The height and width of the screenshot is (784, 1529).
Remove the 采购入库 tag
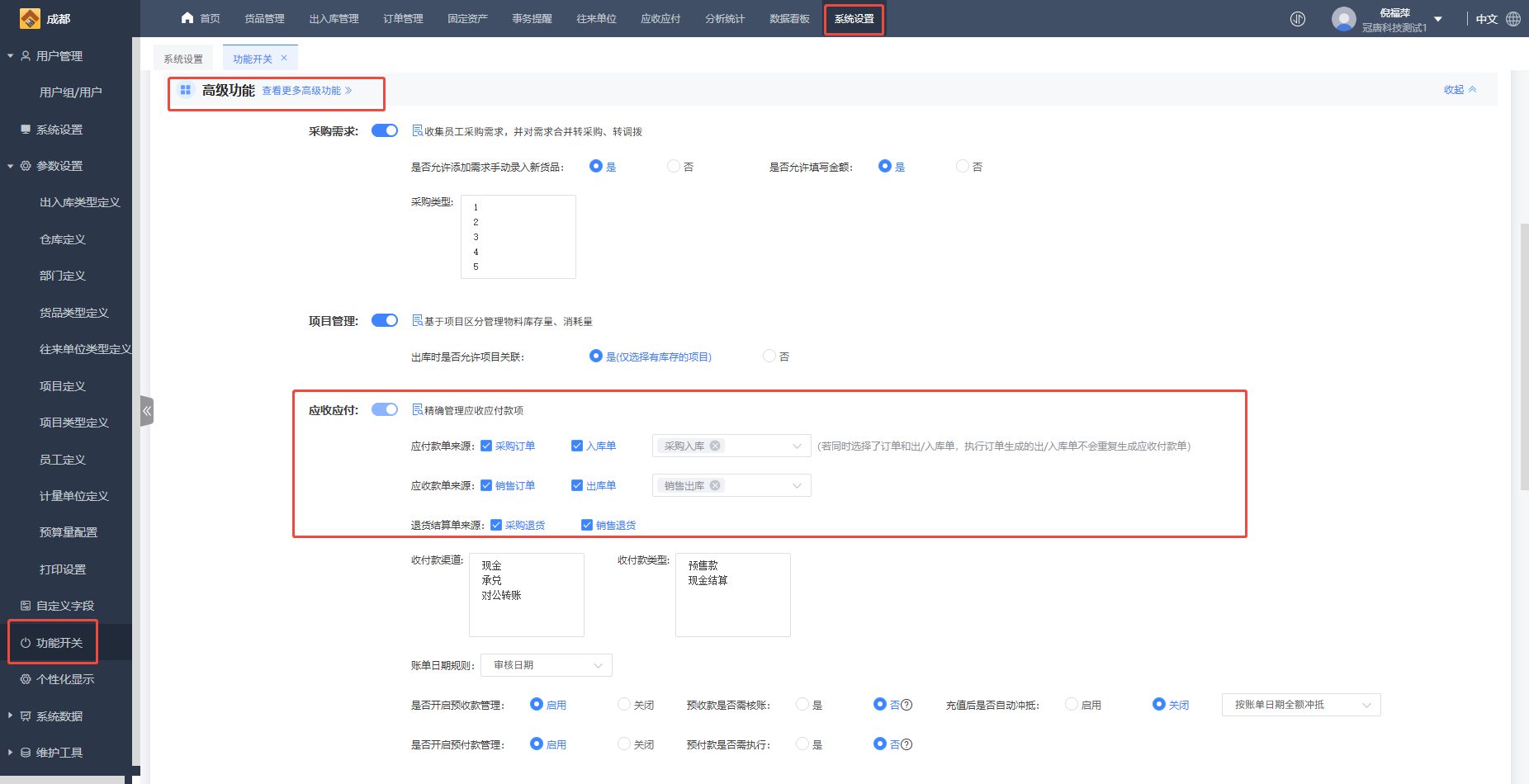point(715,446)
